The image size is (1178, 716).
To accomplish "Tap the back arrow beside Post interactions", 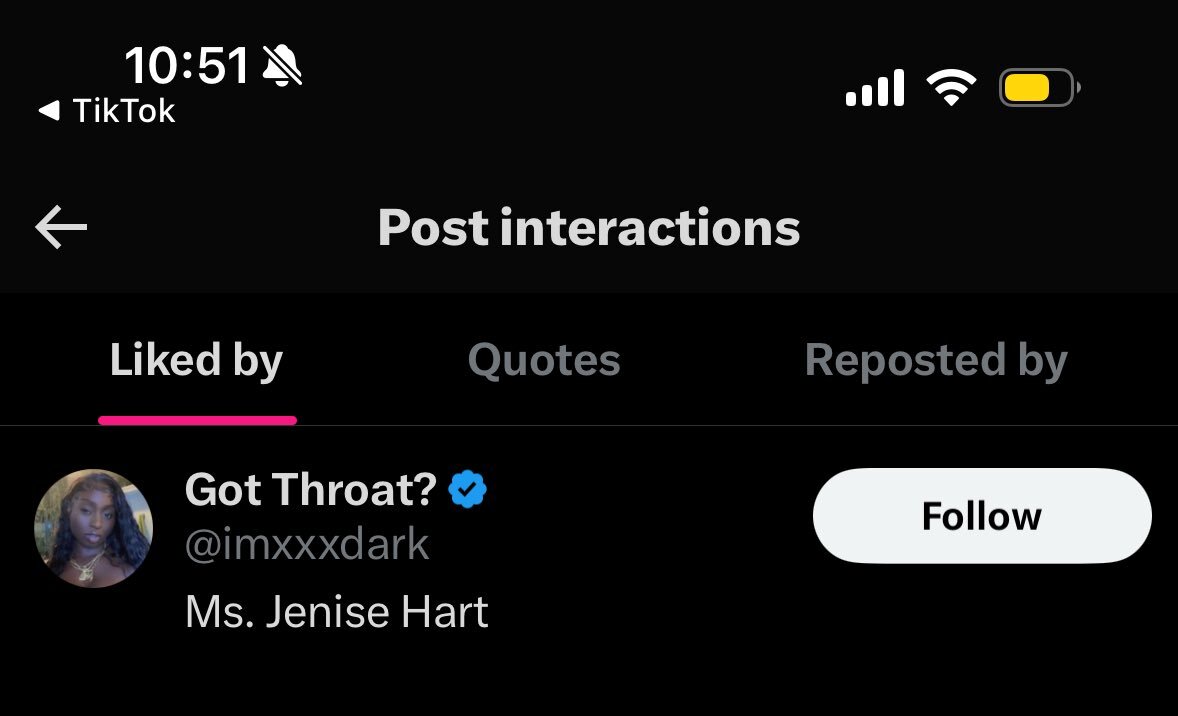I will coord(61,227).
